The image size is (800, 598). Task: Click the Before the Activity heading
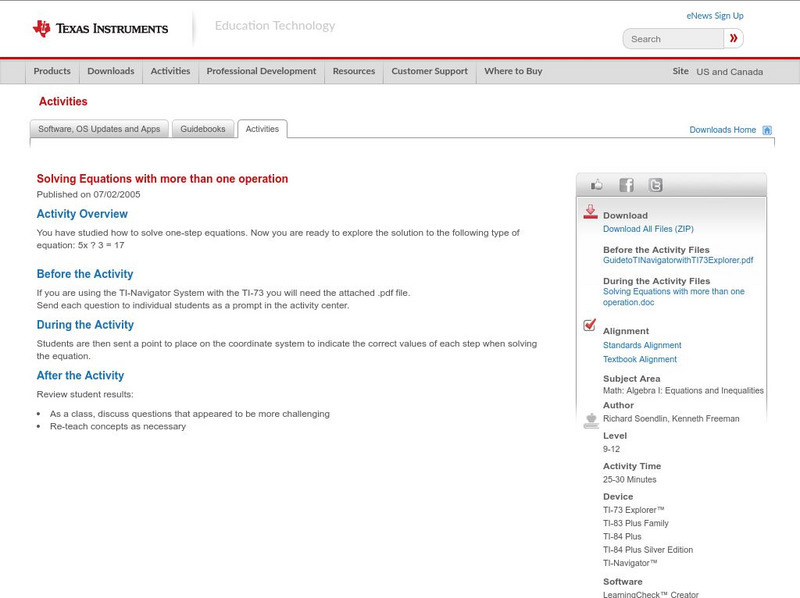coord(85,274)
